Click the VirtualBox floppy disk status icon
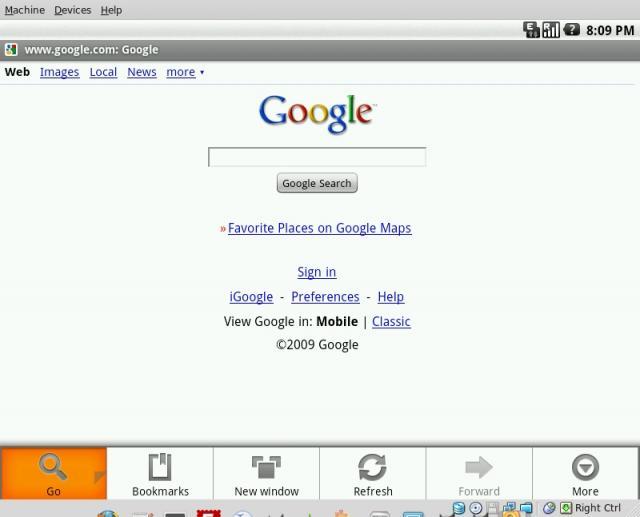The image size is (640, 517). click(493, 508)
